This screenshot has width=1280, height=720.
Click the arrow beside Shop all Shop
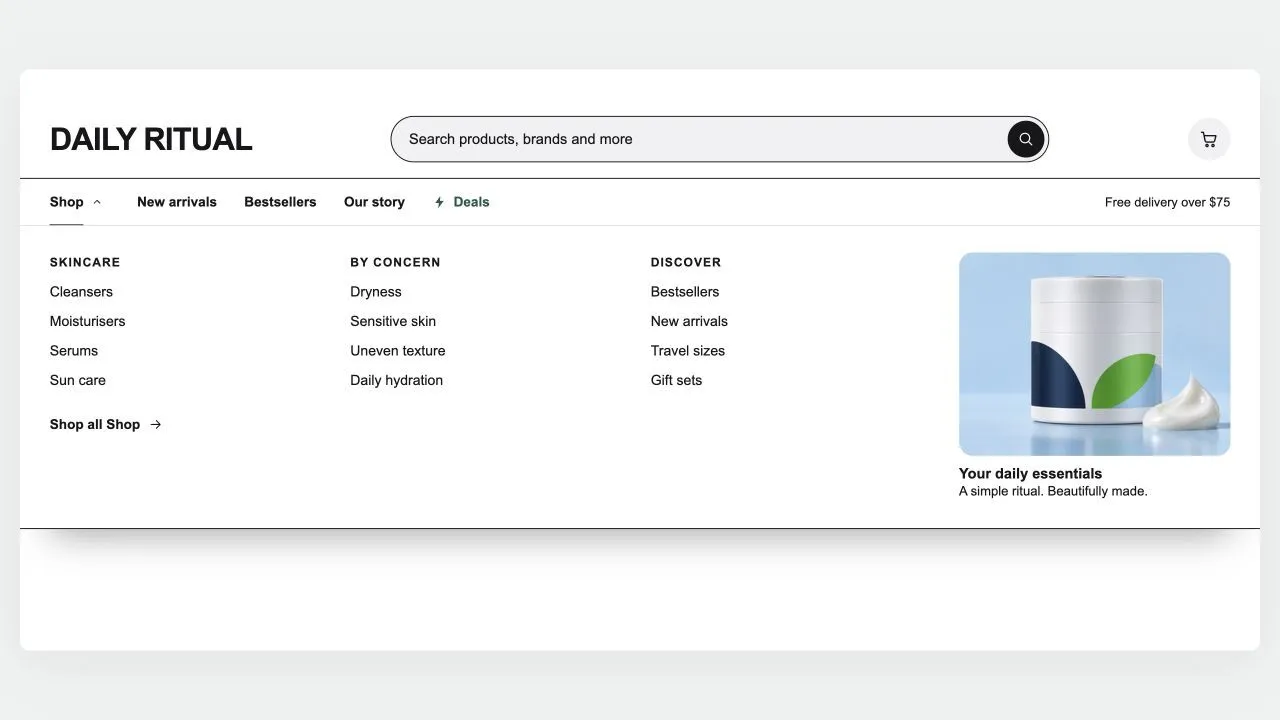[x=156, y=425]
